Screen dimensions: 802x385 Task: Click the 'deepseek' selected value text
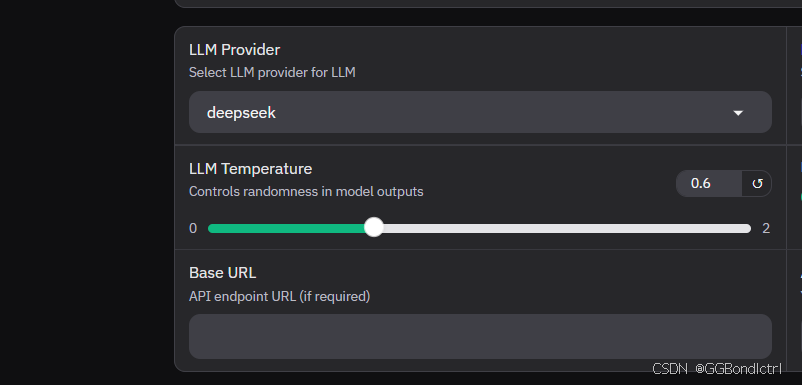[x=241, y=113]
